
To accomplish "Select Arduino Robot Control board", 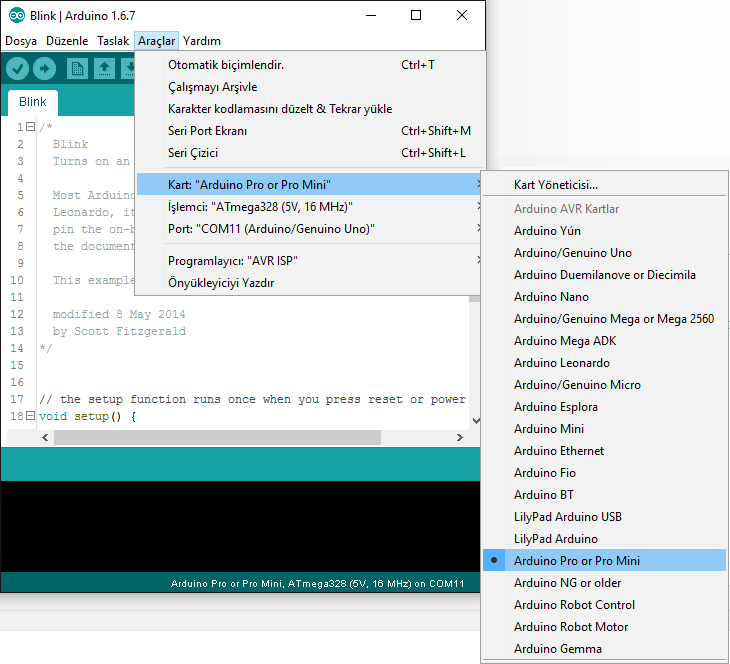I will (604, 604).
